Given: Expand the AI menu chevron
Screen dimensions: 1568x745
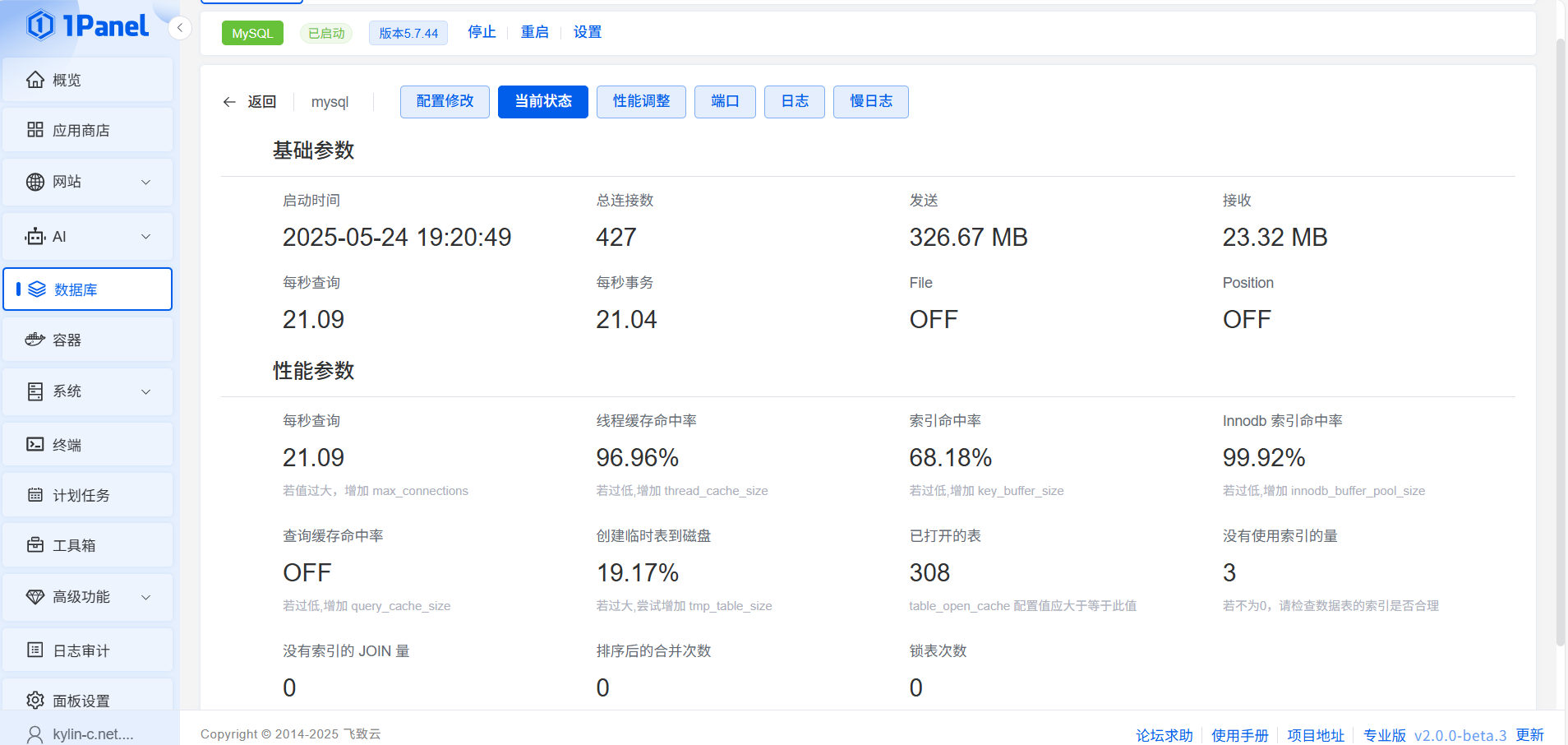Looking at the screenshot, I should [146, 237].
